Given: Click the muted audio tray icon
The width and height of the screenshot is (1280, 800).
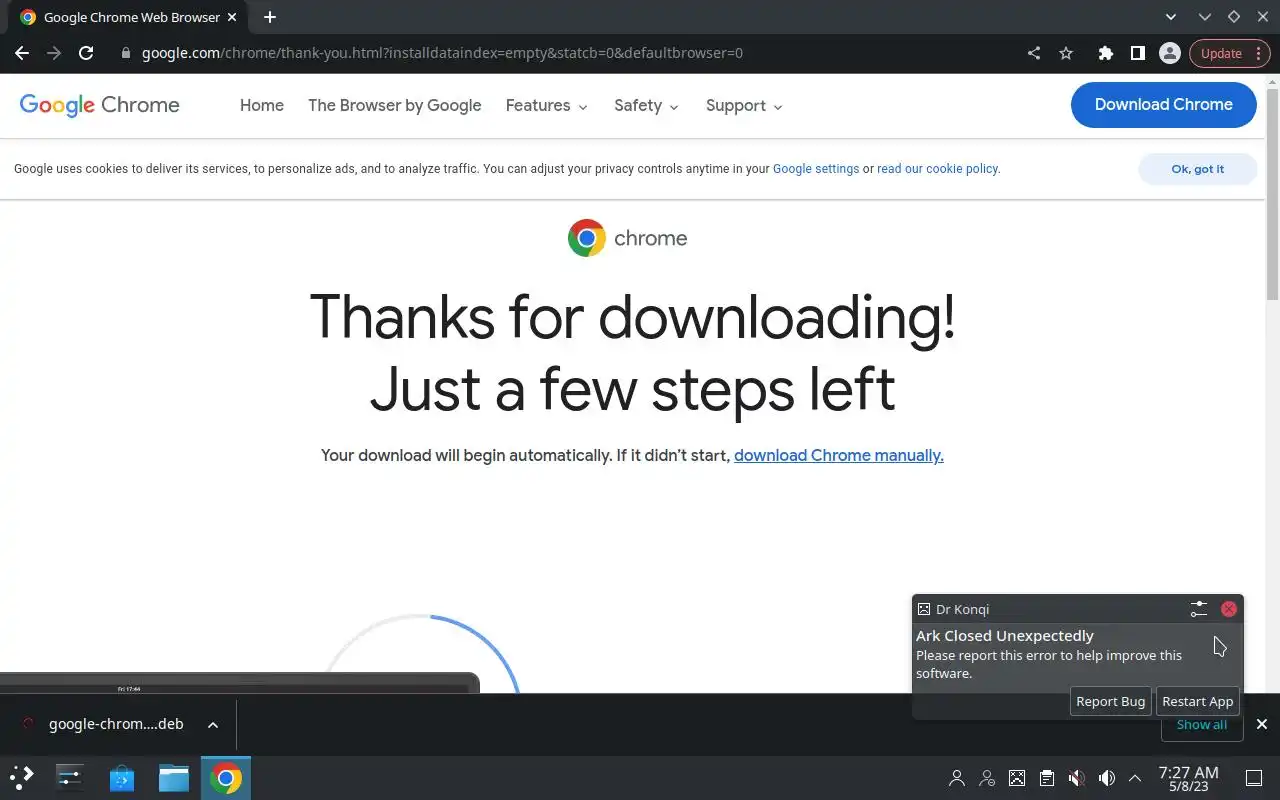Looking at the screenshot, I should pos(1077,778).
